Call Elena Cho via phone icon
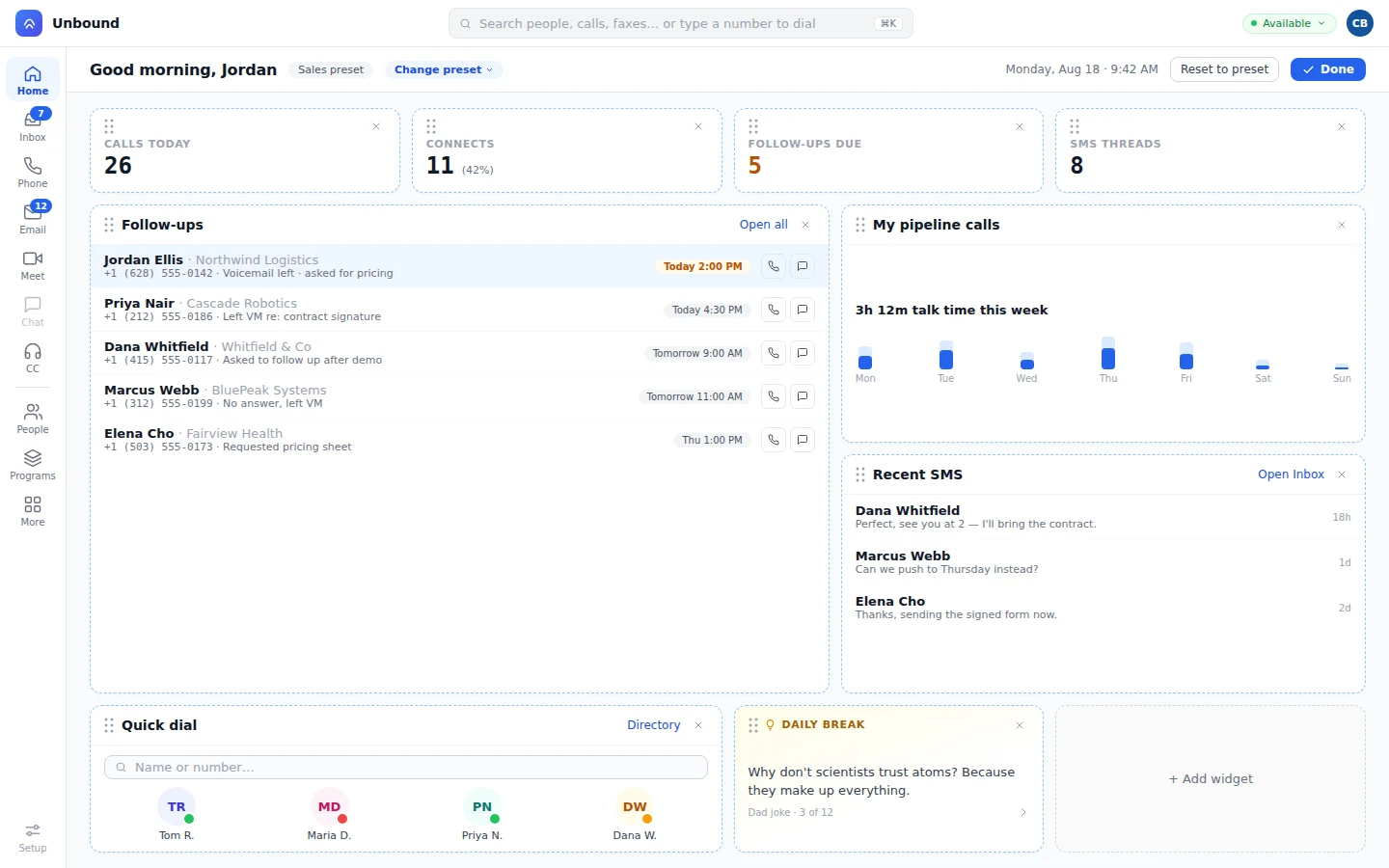This screenshot has height=868, width=1389. point(774,440)
